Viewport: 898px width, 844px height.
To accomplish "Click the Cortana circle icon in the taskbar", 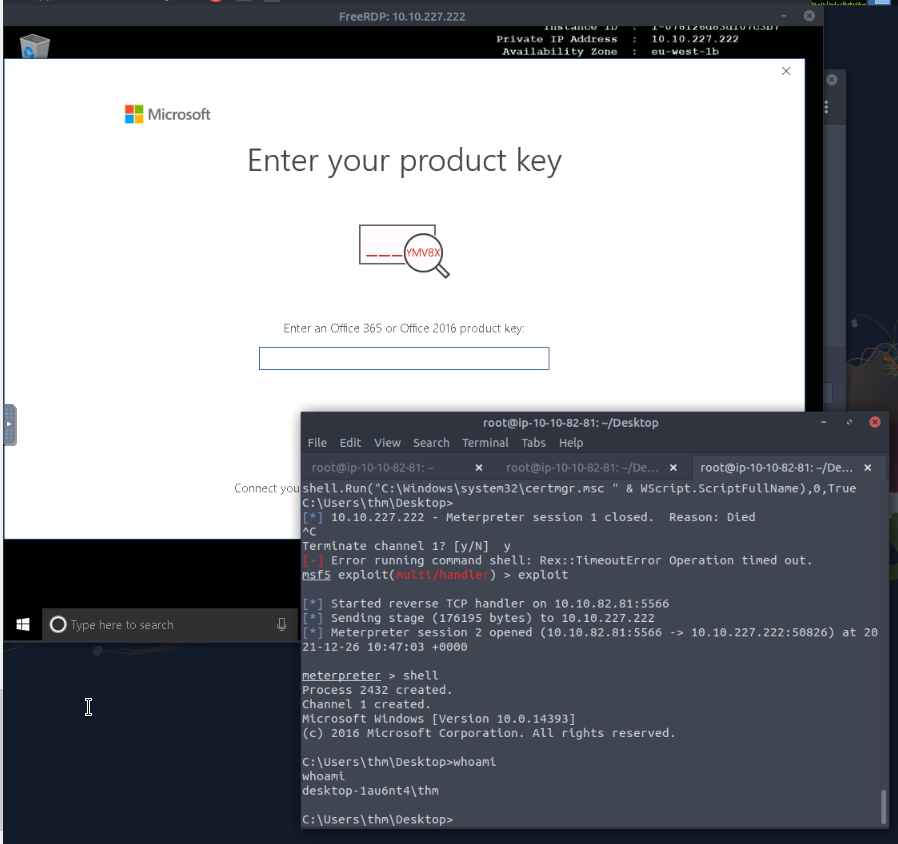I will [x=58, y=624].
